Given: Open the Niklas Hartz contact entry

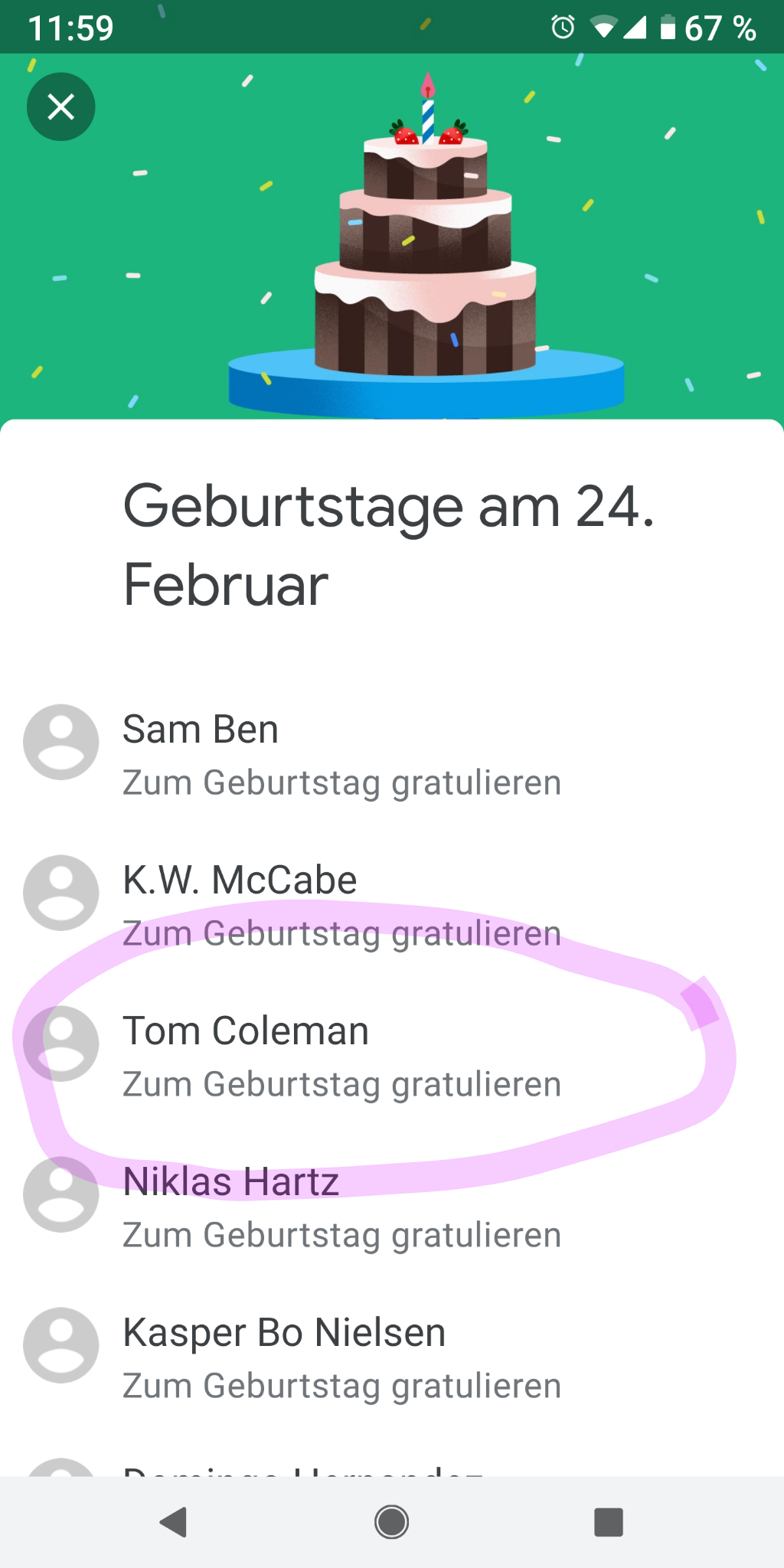Looking at the screenshot, I should point(231,1181).
